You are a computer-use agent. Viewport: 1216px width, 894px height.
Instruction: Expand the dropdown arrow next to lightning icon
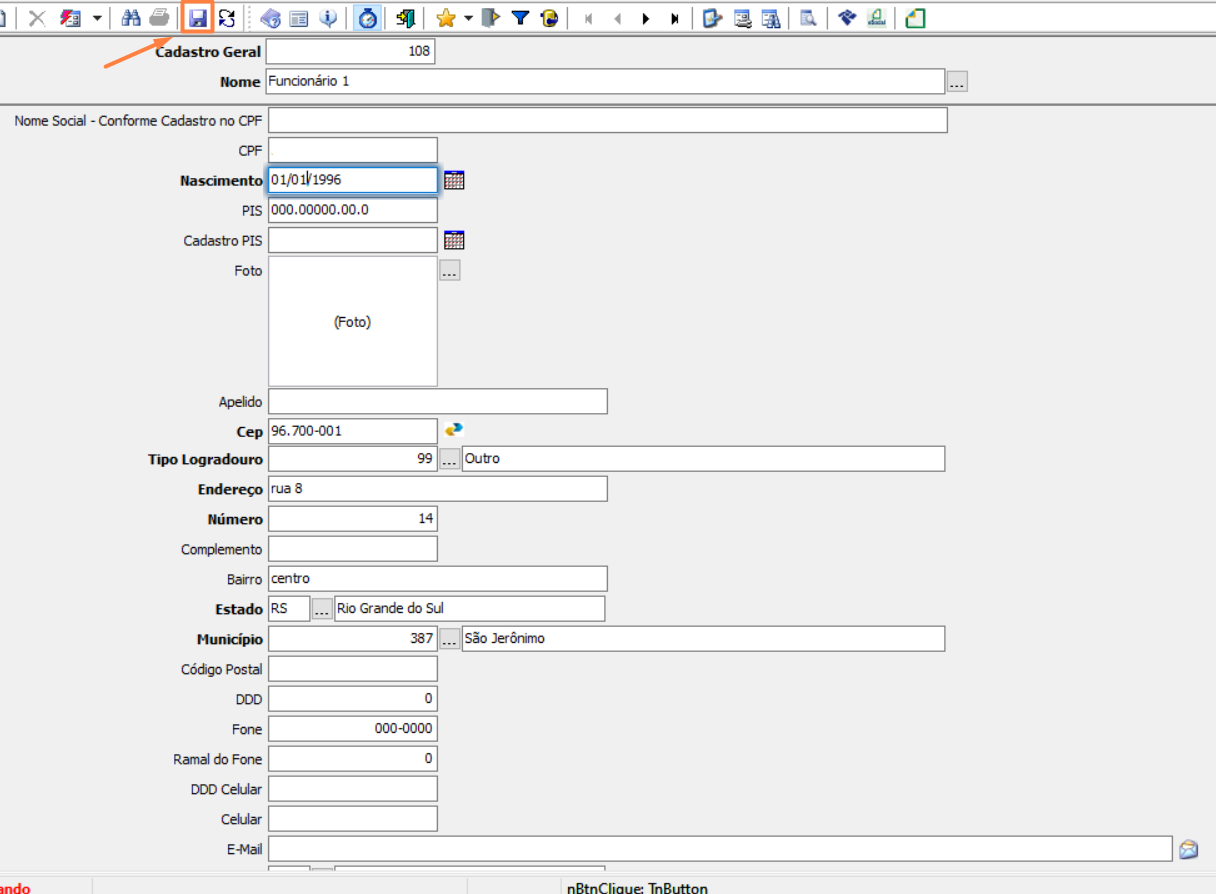[96, 18]
